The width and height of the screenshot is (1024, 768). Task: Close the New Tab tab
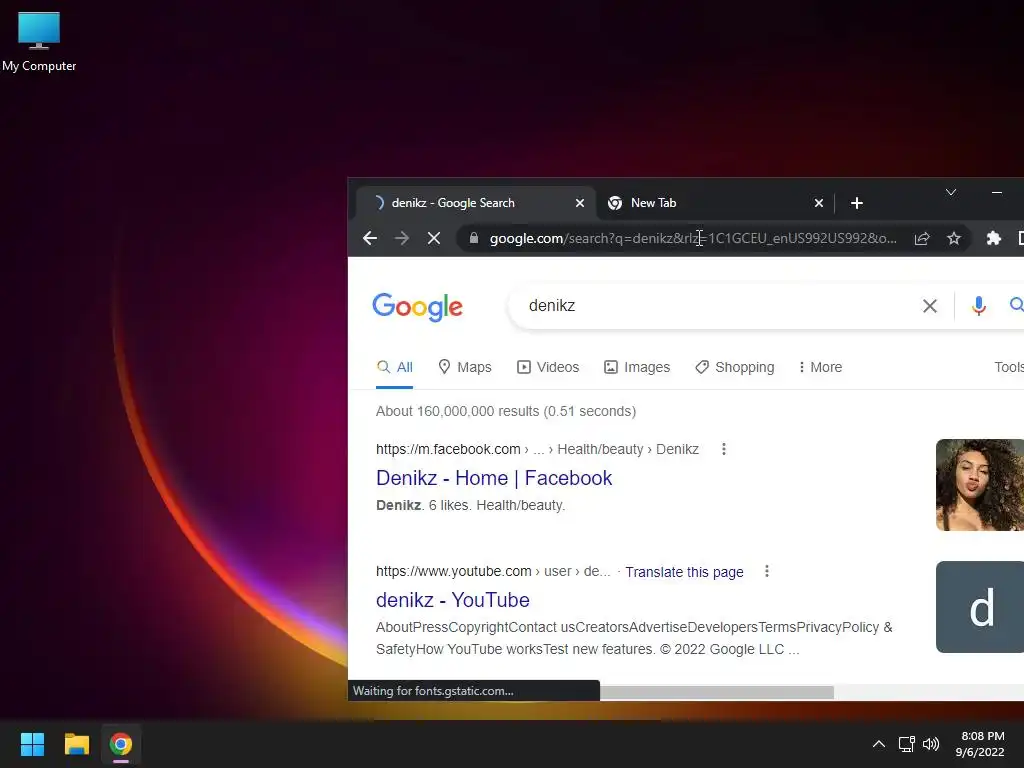(x=819, y=203)
